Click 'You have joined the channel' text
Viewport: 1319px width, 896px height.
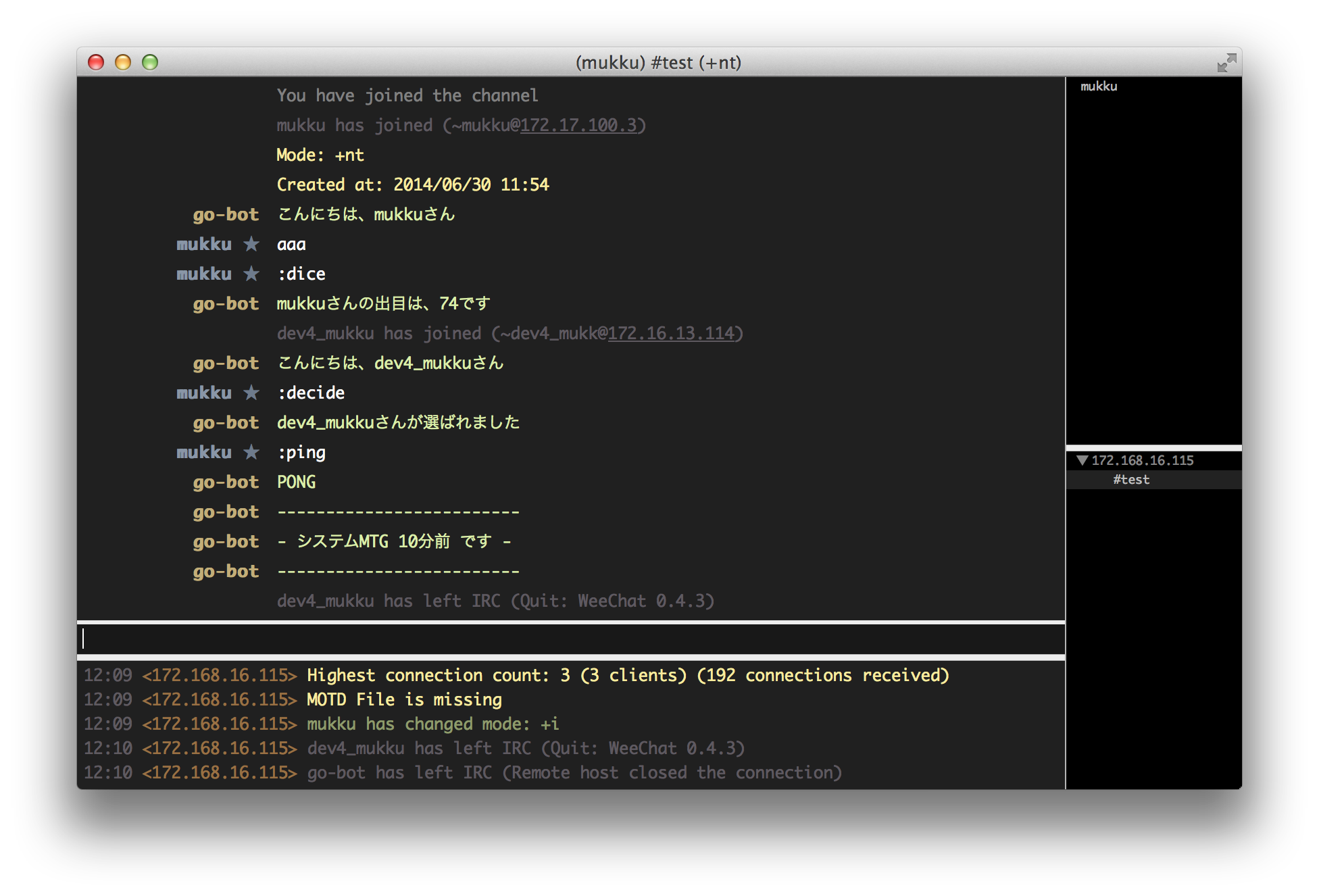[407, 95]
